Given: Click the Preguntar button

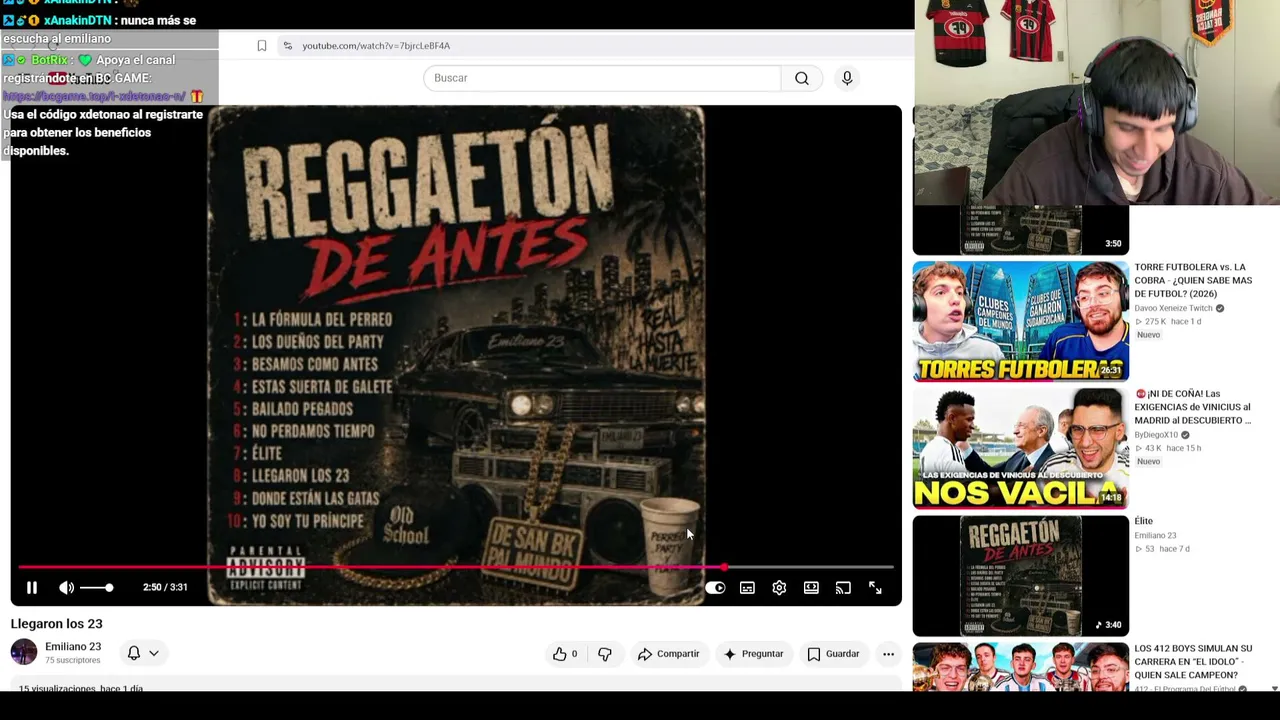Looking at the screenshot, I should point(753,654).
